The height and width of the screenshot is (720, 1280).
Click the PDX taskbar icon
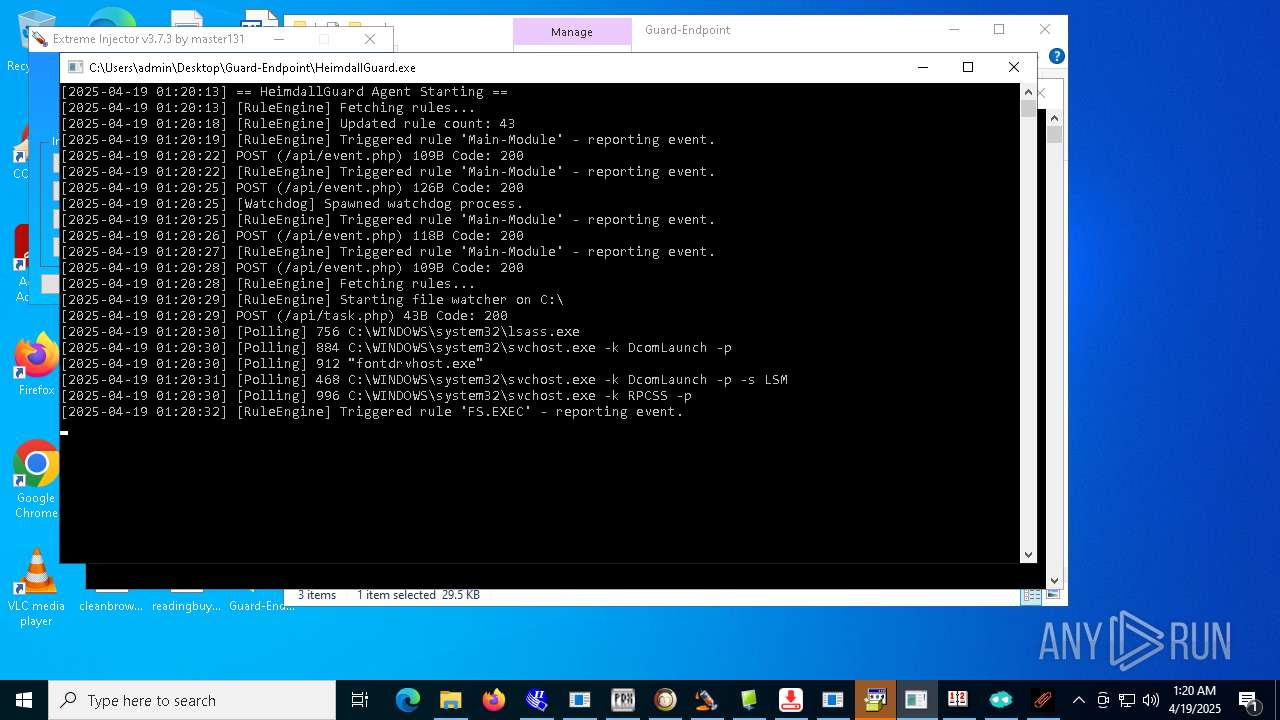[622, 700]
